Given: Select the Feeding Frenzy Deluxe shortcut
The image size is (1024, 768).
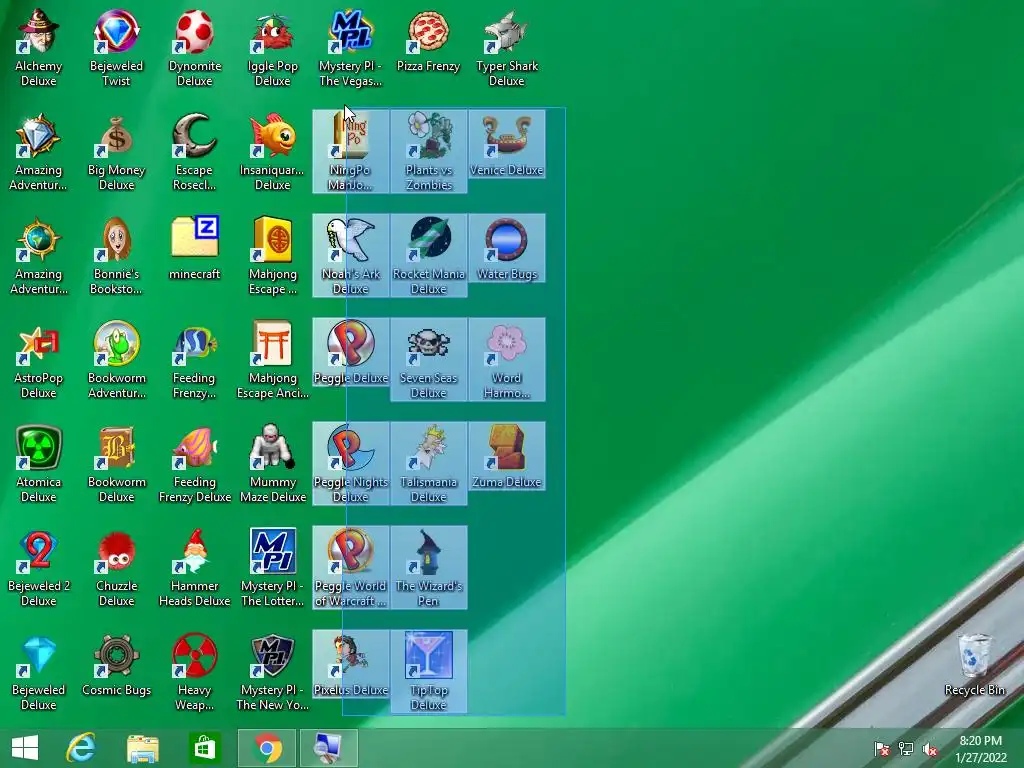Looking at the screenshot, I should [195, 464].
